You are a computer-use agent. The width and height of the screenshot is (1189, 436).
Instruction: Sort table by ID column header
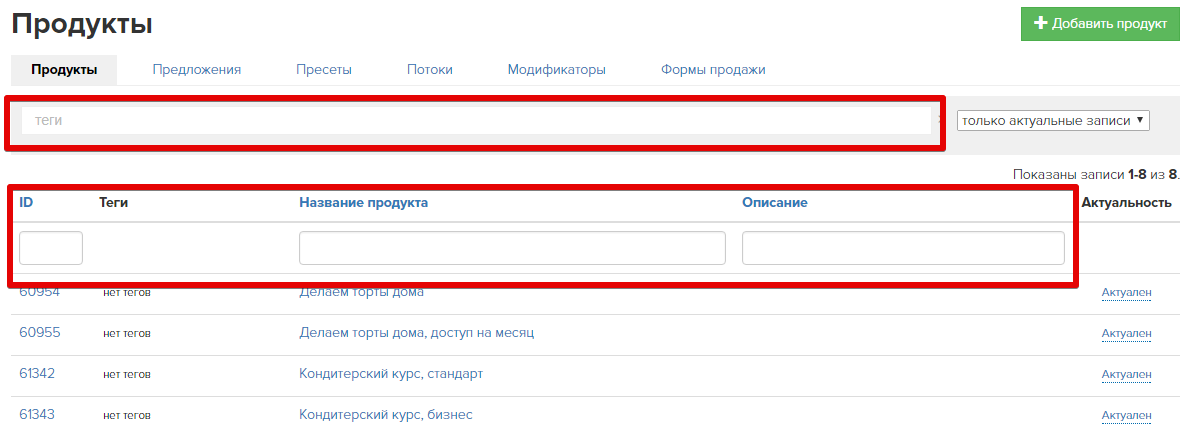point(26,202)
